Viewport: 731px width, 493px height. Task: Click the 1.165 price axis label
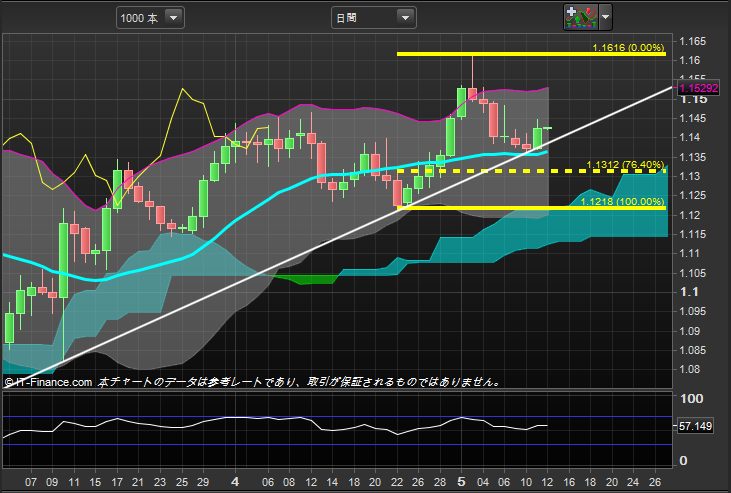[x=692, y=41]
